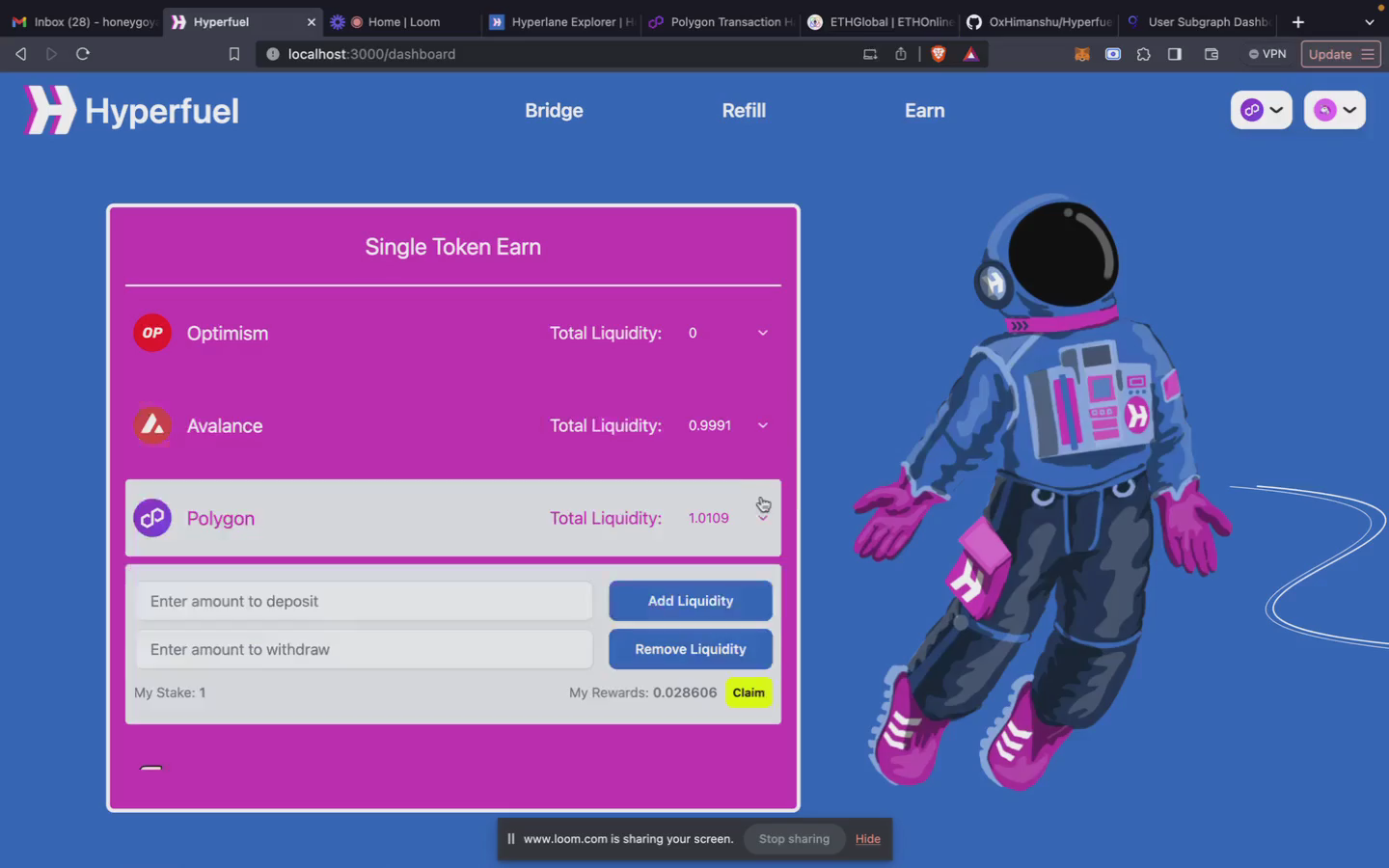Reload the dashboard page
Screen dimensions: 1389x868
click(x=83, y=54)
